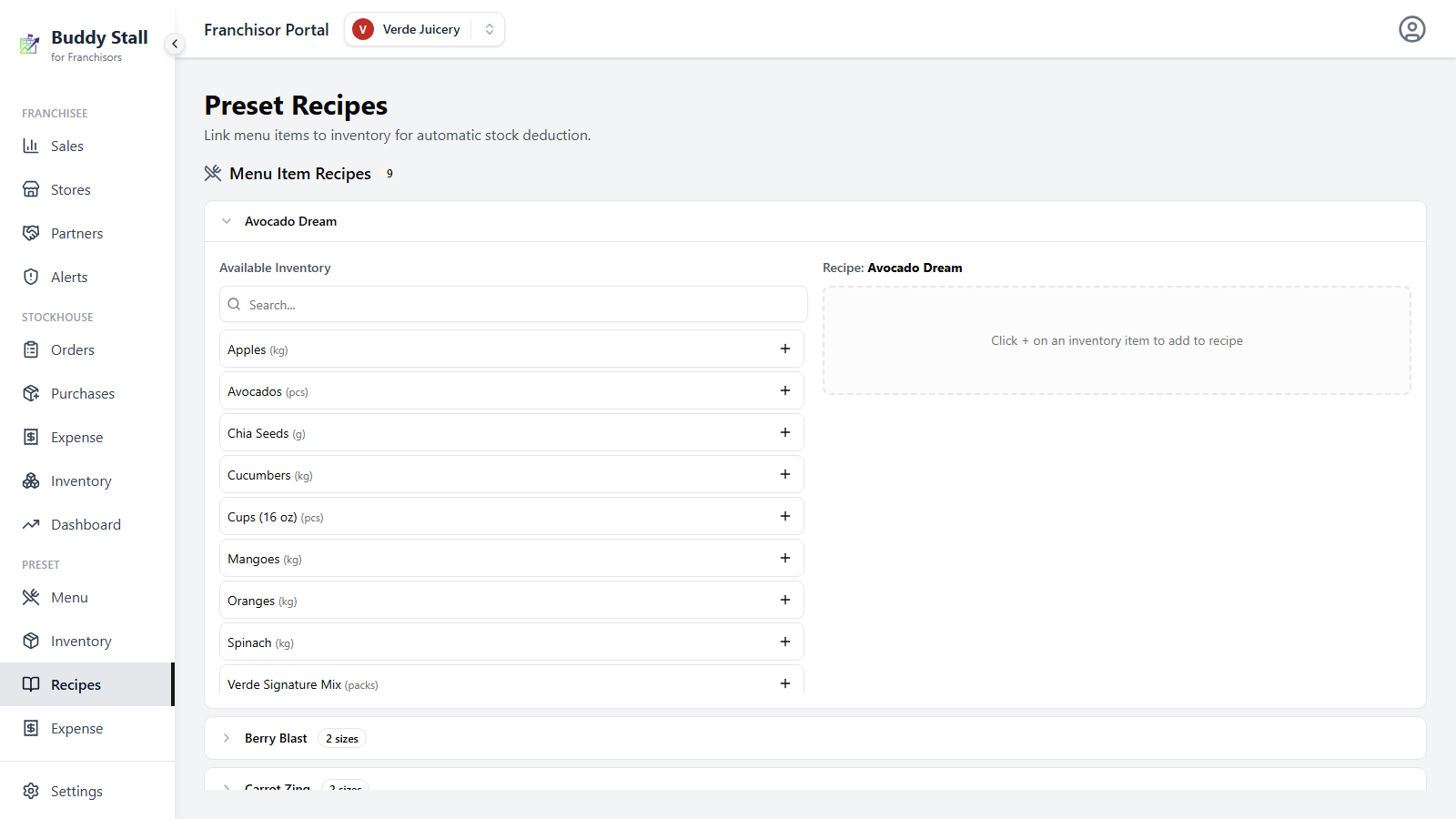Open Settings from the sidebar
Screen dimensions: 1456x819
[87, 791]
